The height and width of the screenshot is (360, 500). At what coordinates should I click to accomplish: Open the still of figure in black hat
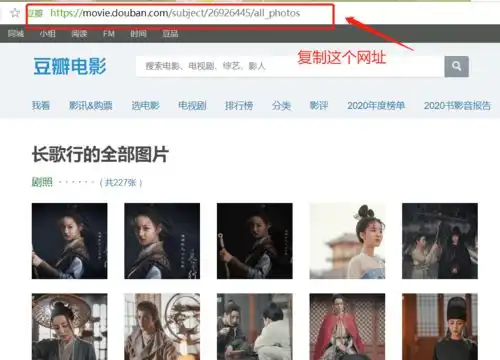coord(440,327)
